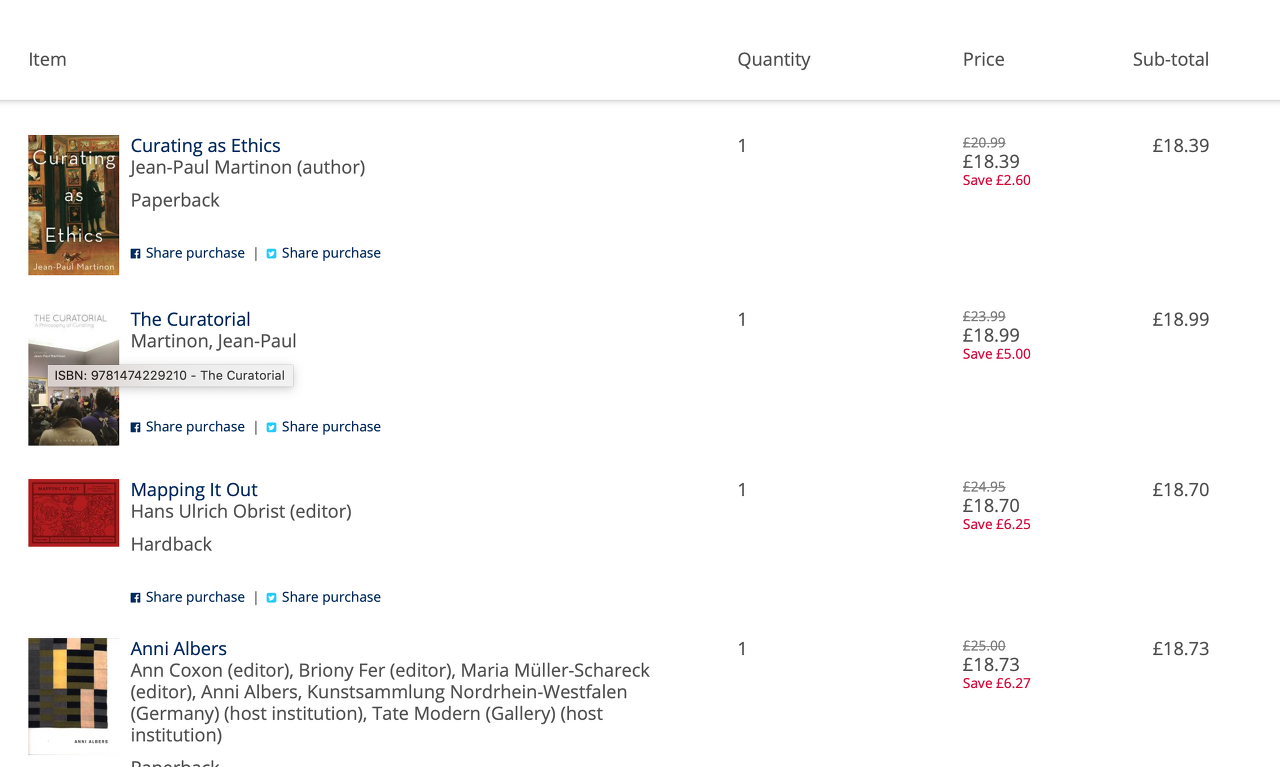Click the ISBN tooltip for The Curatorial
Viewport: 1280px width, 767px height.
[170, 376]
